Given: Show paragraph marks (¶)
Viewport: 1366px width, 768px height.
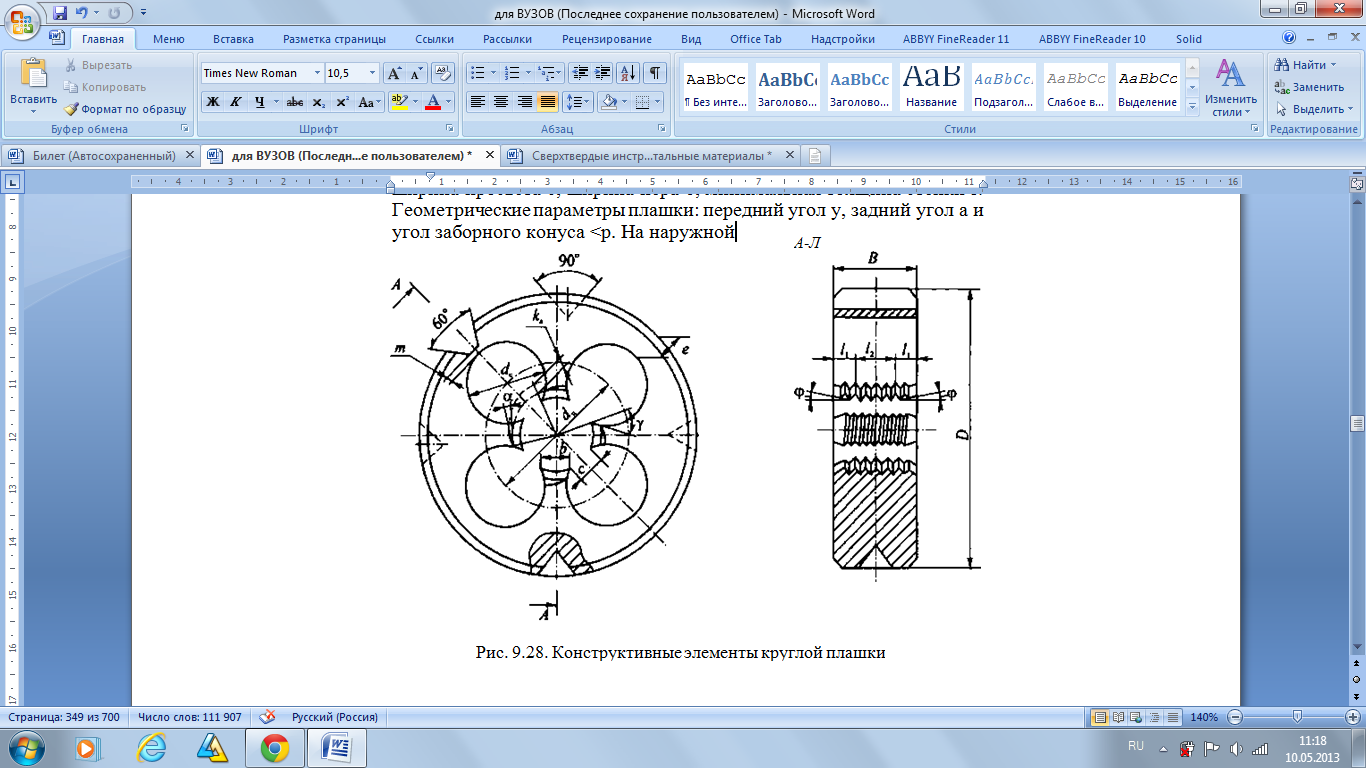Looking at the screenshot, I should (655, 73).
